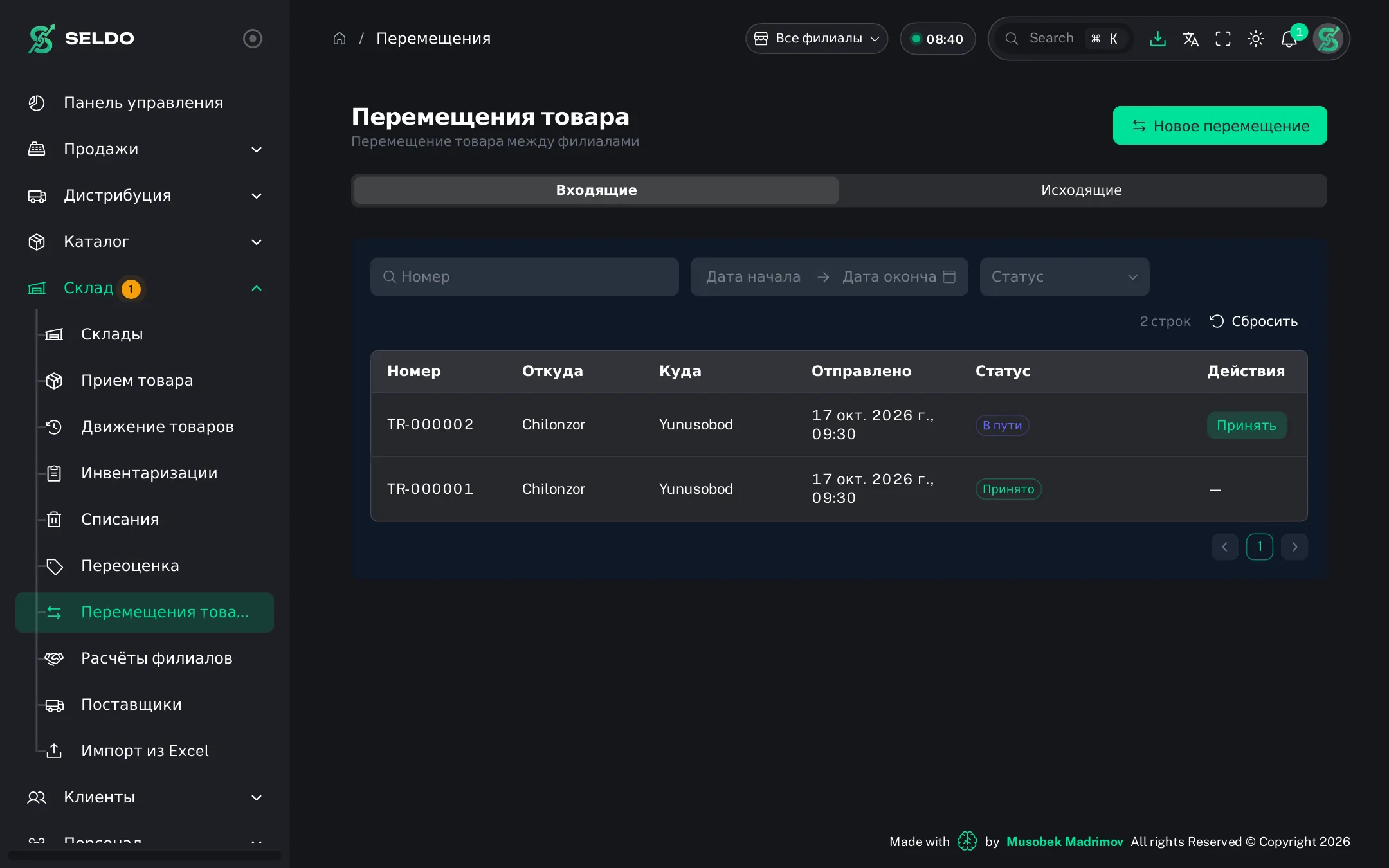The width and height of the screenshot is (1389, 868).
Task: Collapse the Склад menu
Action: pyautogui.click(x=145, y=288)
